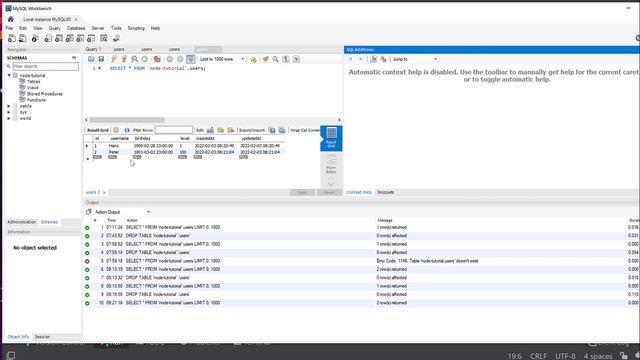Image resolution: width=640 pixels, height=360 pixels.
Task: Click the query editor horizontal scrollbar
Action: coord(127,120)
